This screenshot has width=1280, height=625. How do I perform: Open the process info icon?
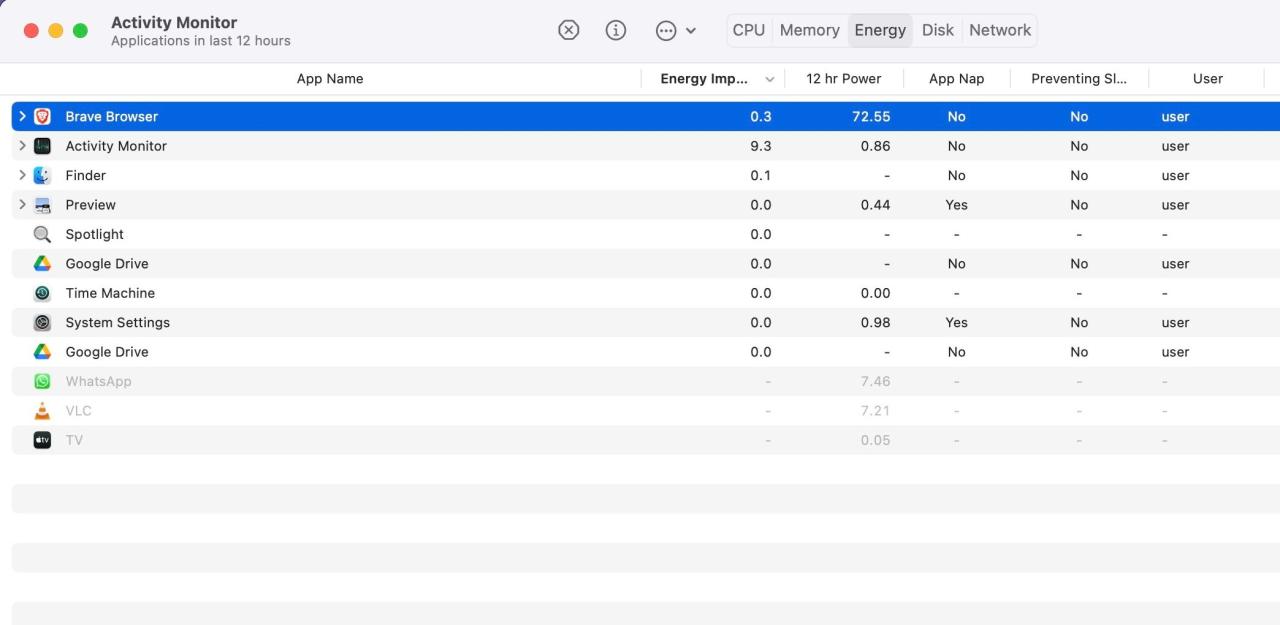coord(616,30)
